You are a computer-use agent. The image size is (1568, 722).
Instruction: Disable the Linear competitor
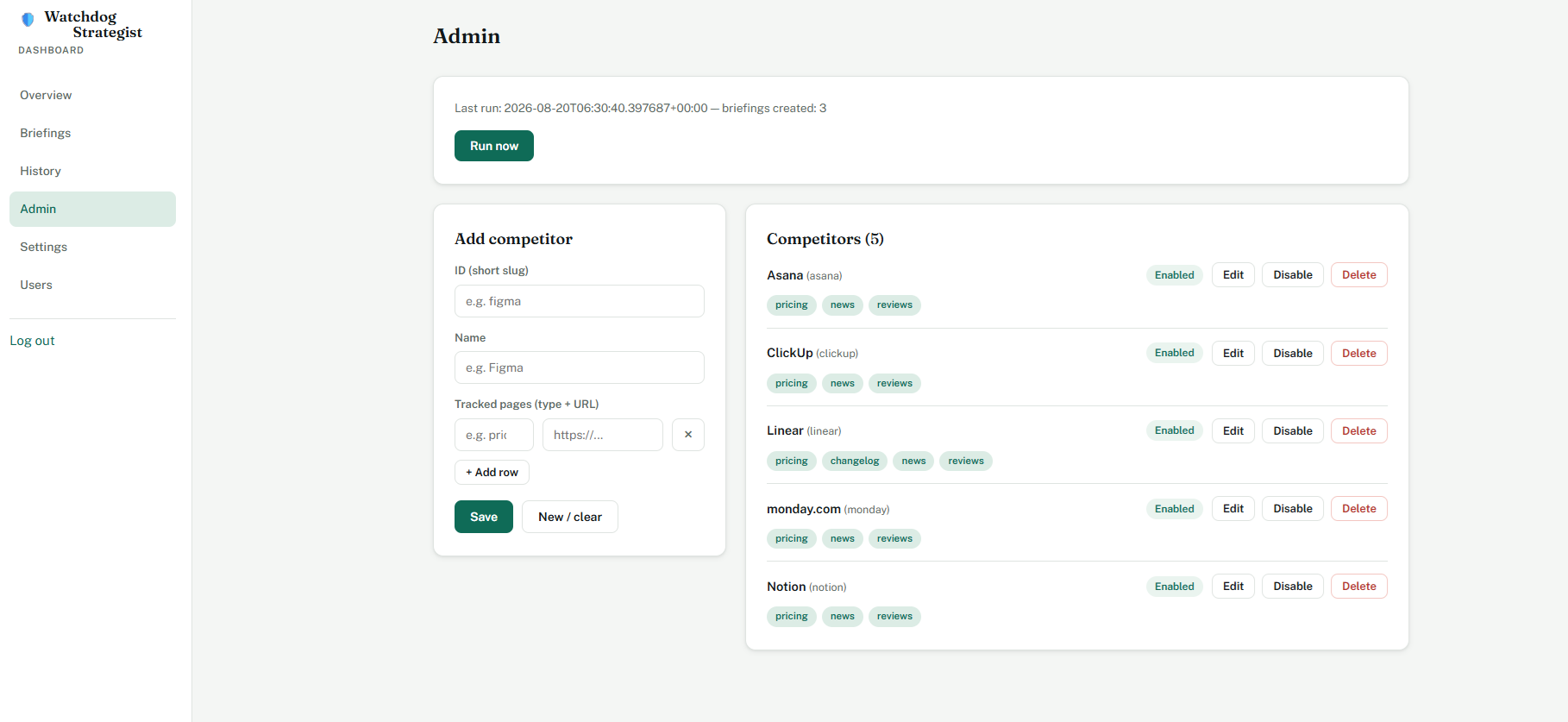(1293, 430)
